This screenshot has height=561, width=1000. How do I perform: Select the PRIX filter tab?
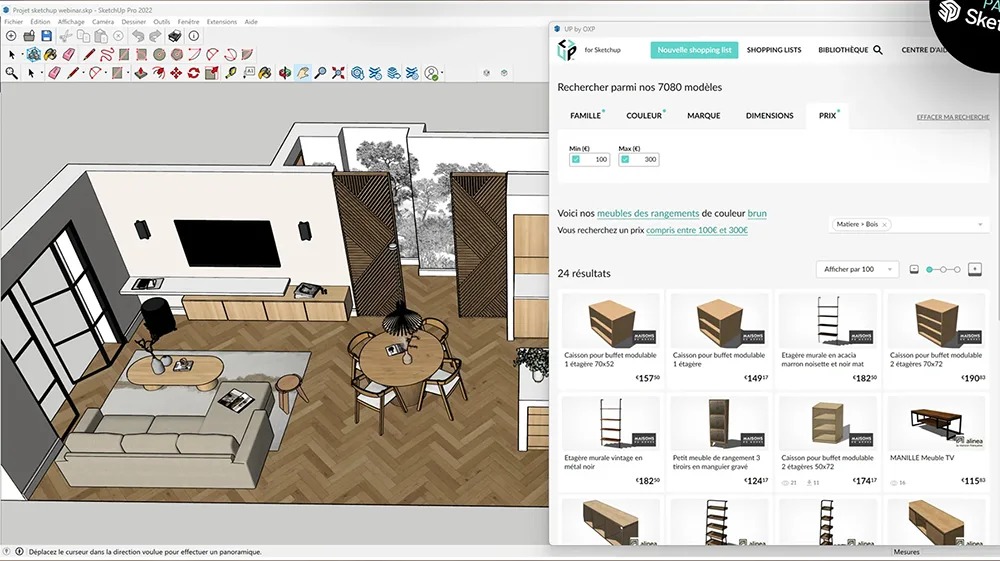pos(827,115)
